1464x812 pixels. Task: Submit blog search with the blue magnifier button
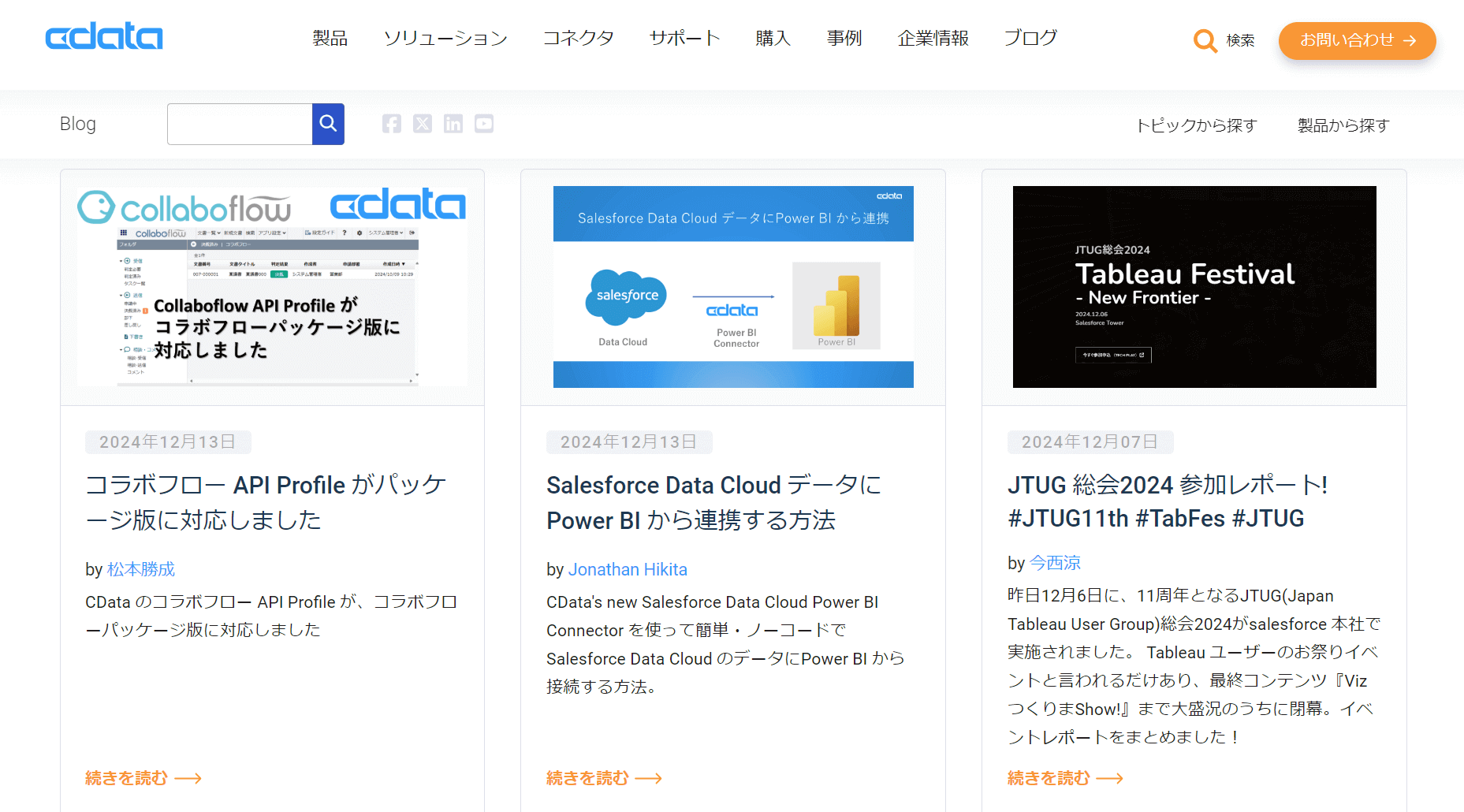pyautogui.click(x=328, y=124)
